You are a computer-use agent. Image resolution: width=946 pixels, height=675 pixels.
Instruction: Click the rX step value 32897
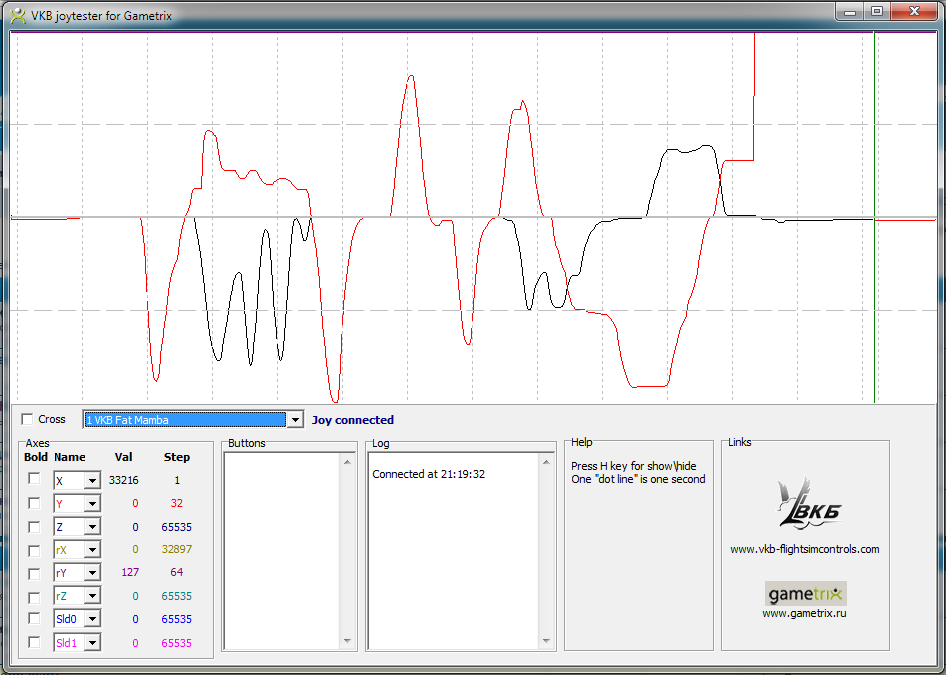coord(177,550)
